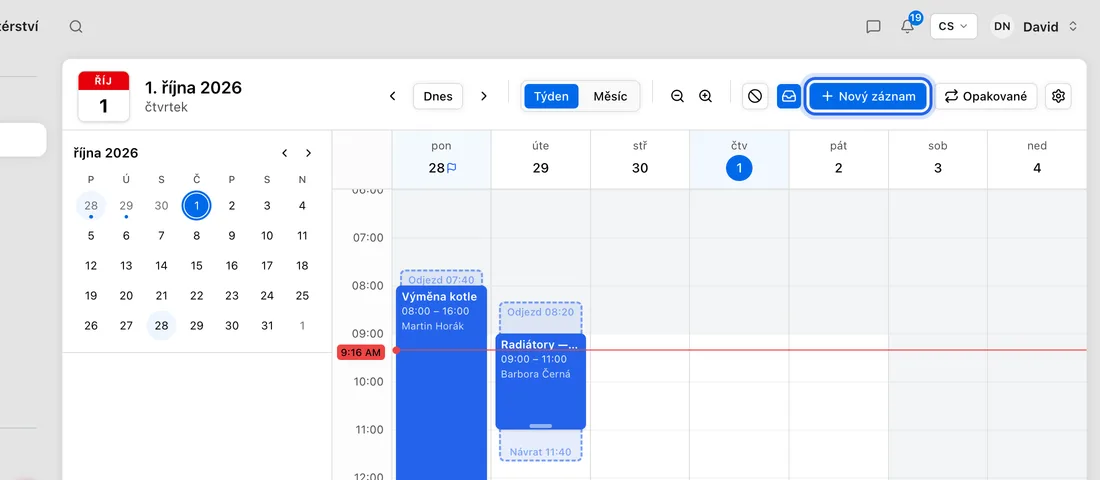Create a new entry with Nový záznam
This screenshot has height=480, width=1100.
(x=868, y=96)
